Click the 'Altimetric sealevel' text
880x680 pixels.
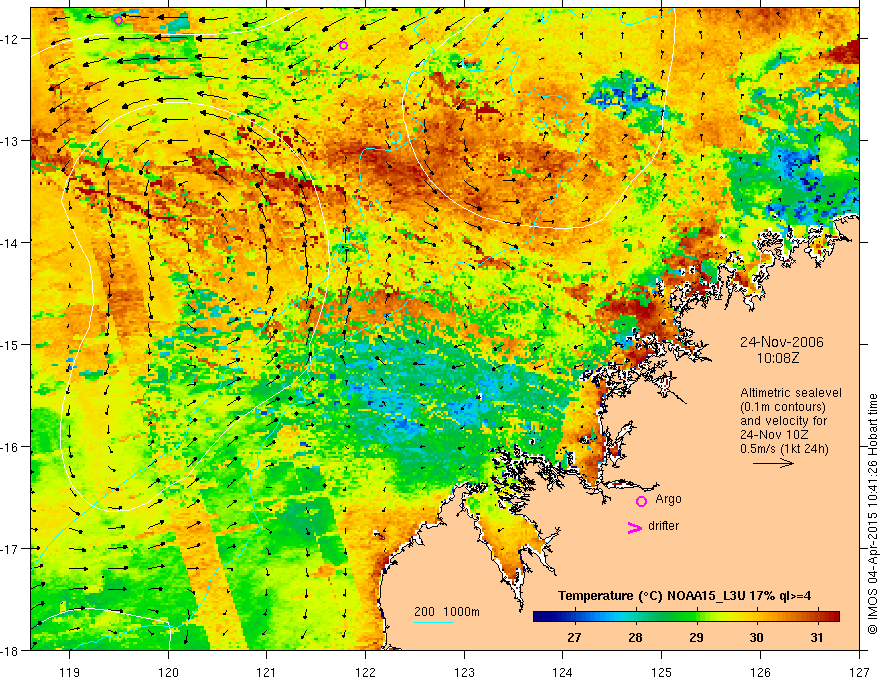click(x=791, y=393)
